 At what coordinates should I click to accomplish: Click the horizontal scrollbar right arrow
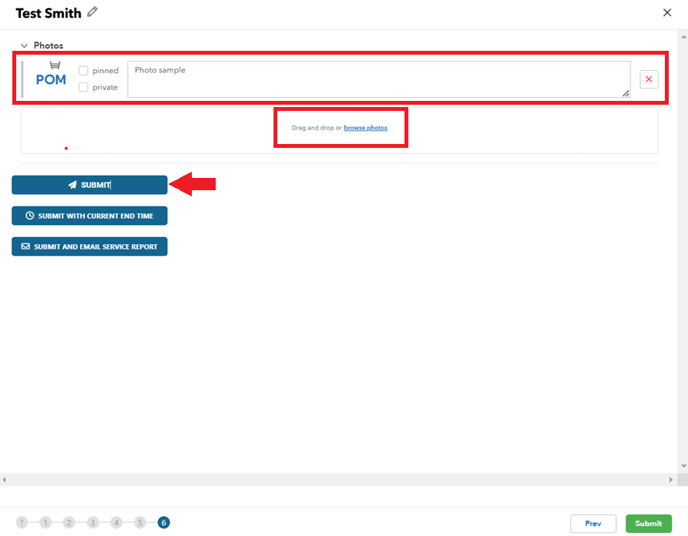[682, 480]
